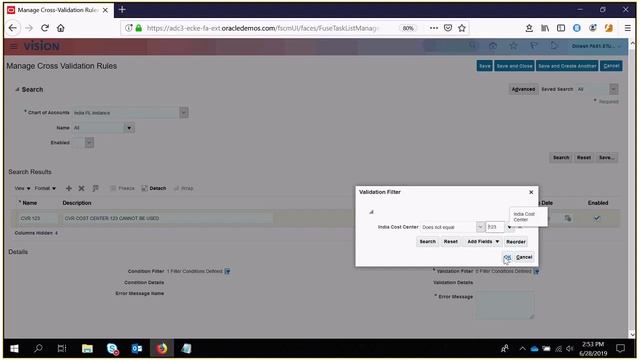
Task: Click the rule description field
Action: 167,218
